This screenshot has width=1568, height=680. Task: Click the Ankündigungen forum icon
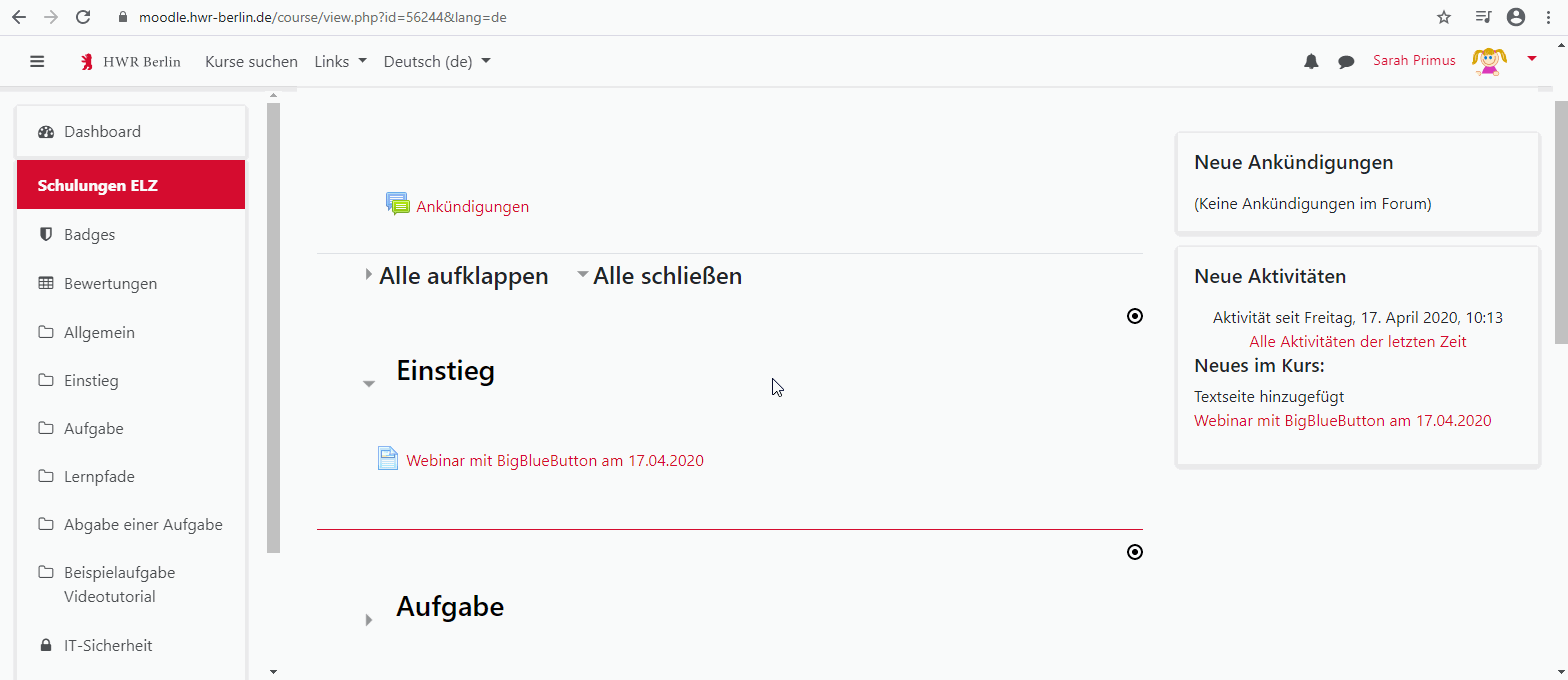point(398,204)
